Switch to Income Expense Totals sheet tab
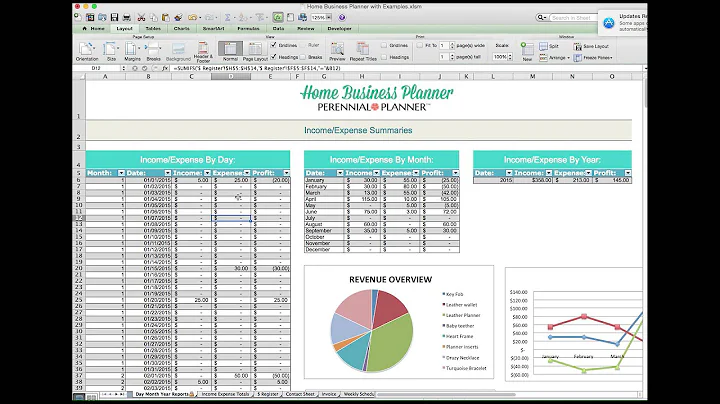 [225, 394]
